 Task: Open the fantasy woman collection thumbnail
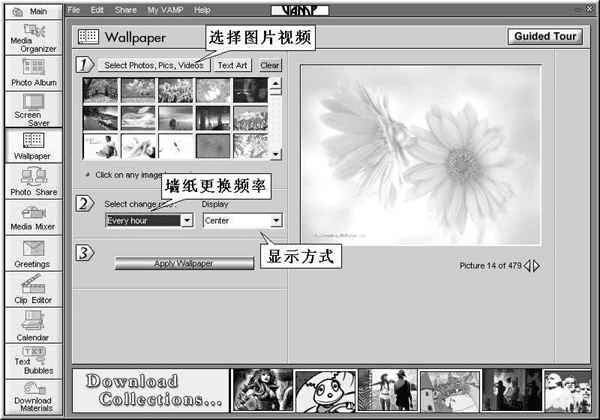coord(262,390)
